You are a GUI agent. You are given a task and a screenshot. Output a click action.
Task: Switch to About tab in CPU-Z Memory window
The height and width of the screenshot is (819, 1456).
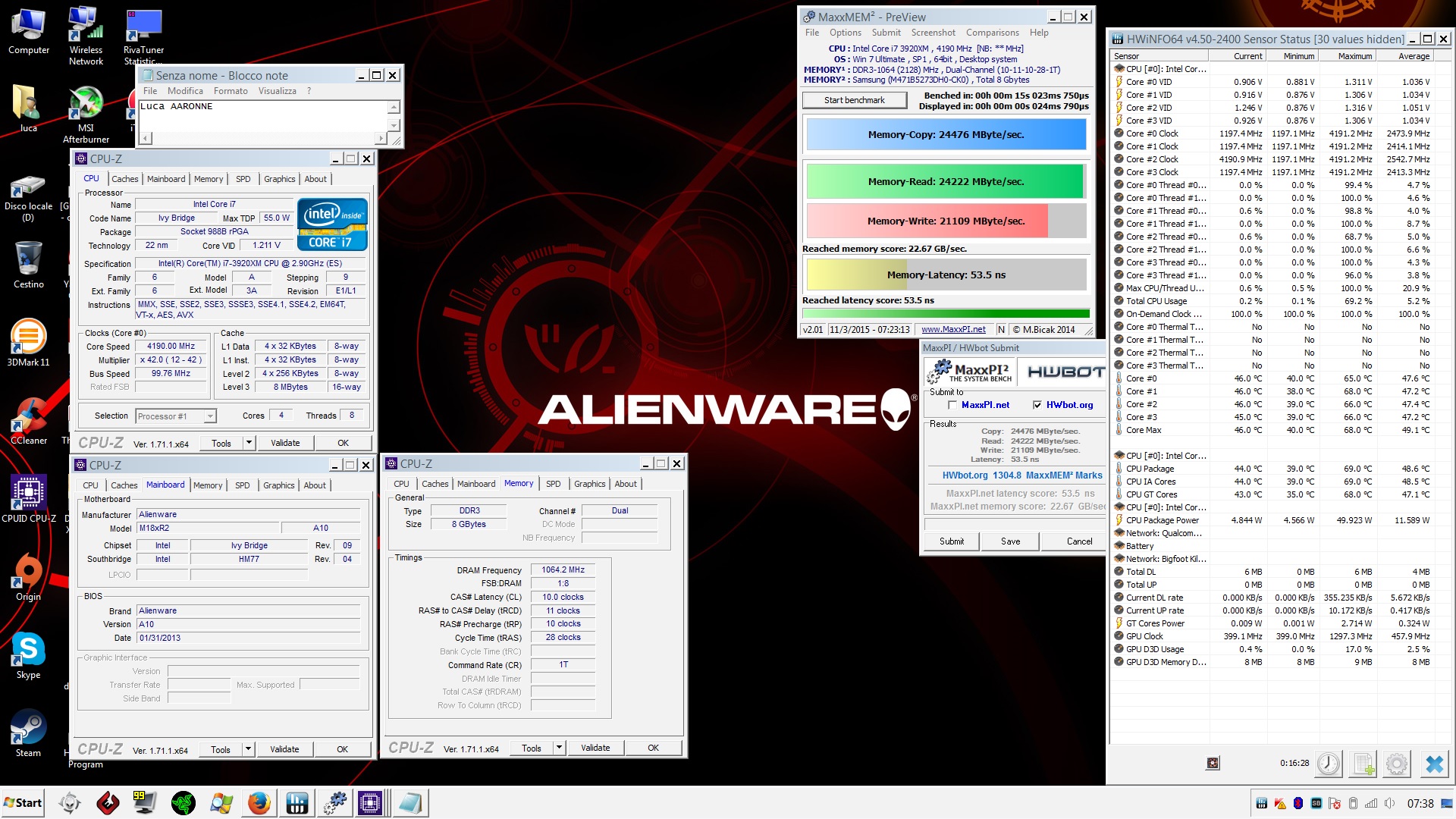[x=626, y=484]
